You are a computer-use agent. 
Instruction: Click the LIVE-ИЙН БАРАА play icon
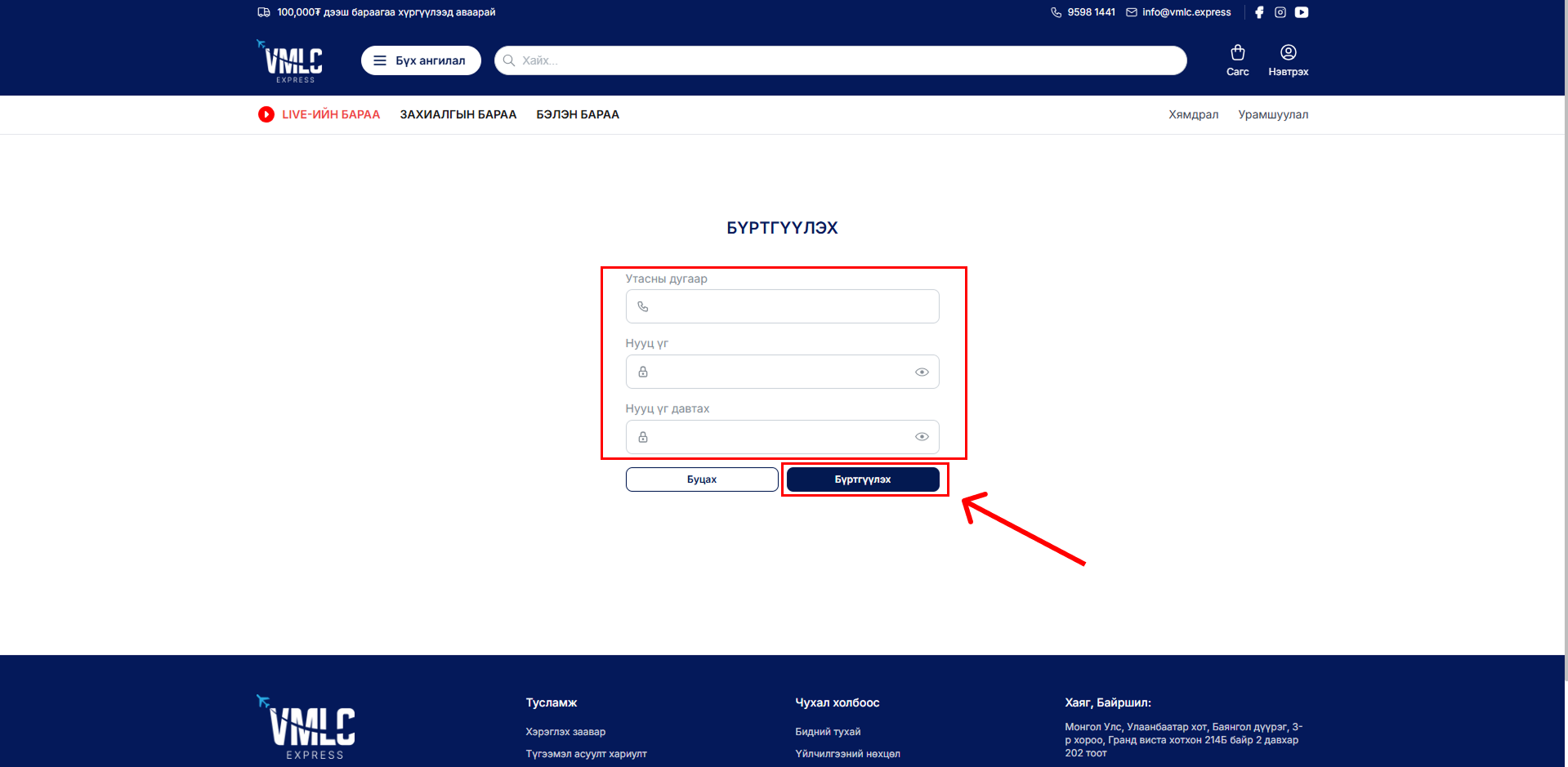266,114
